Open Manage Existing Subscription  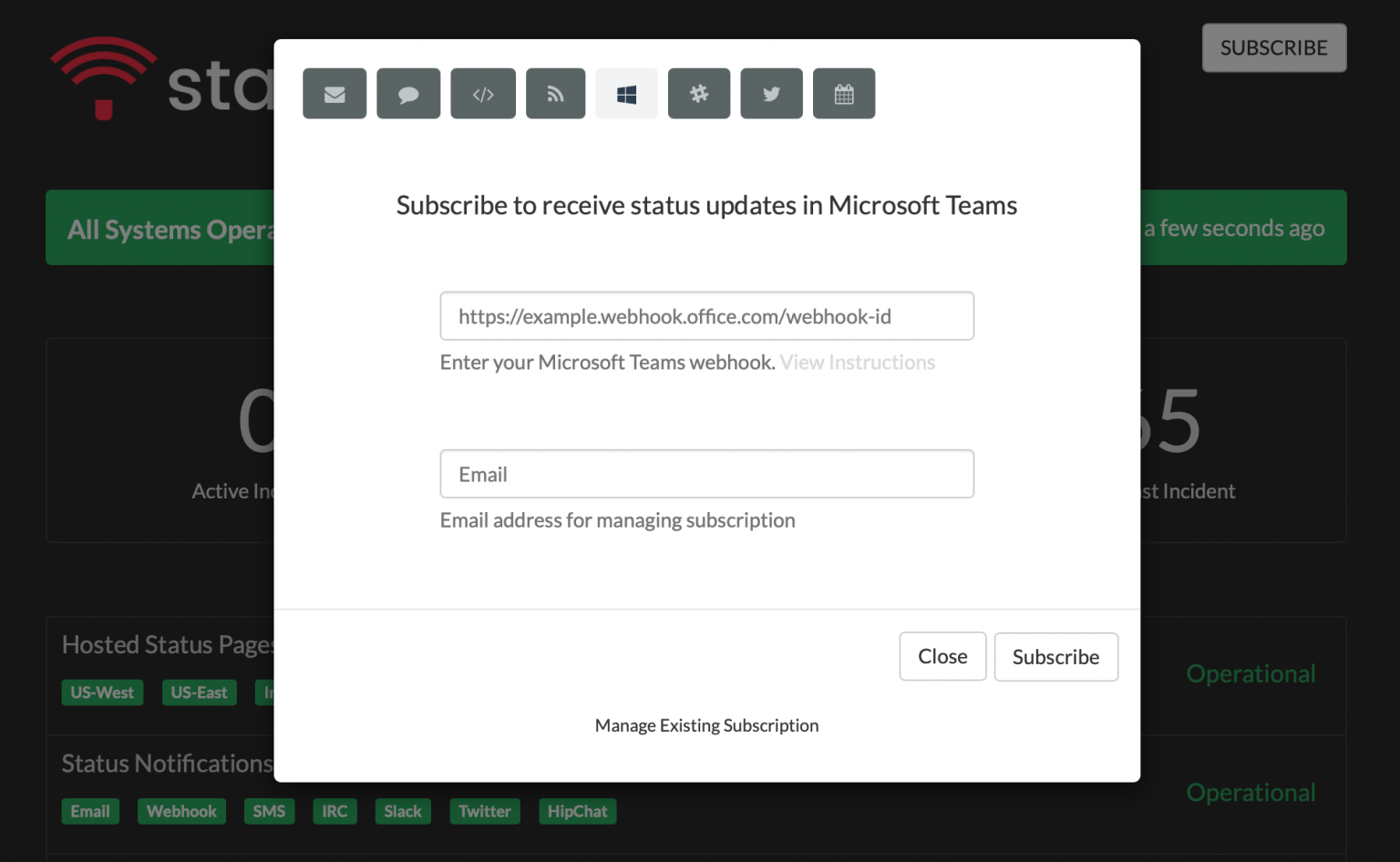706,725
